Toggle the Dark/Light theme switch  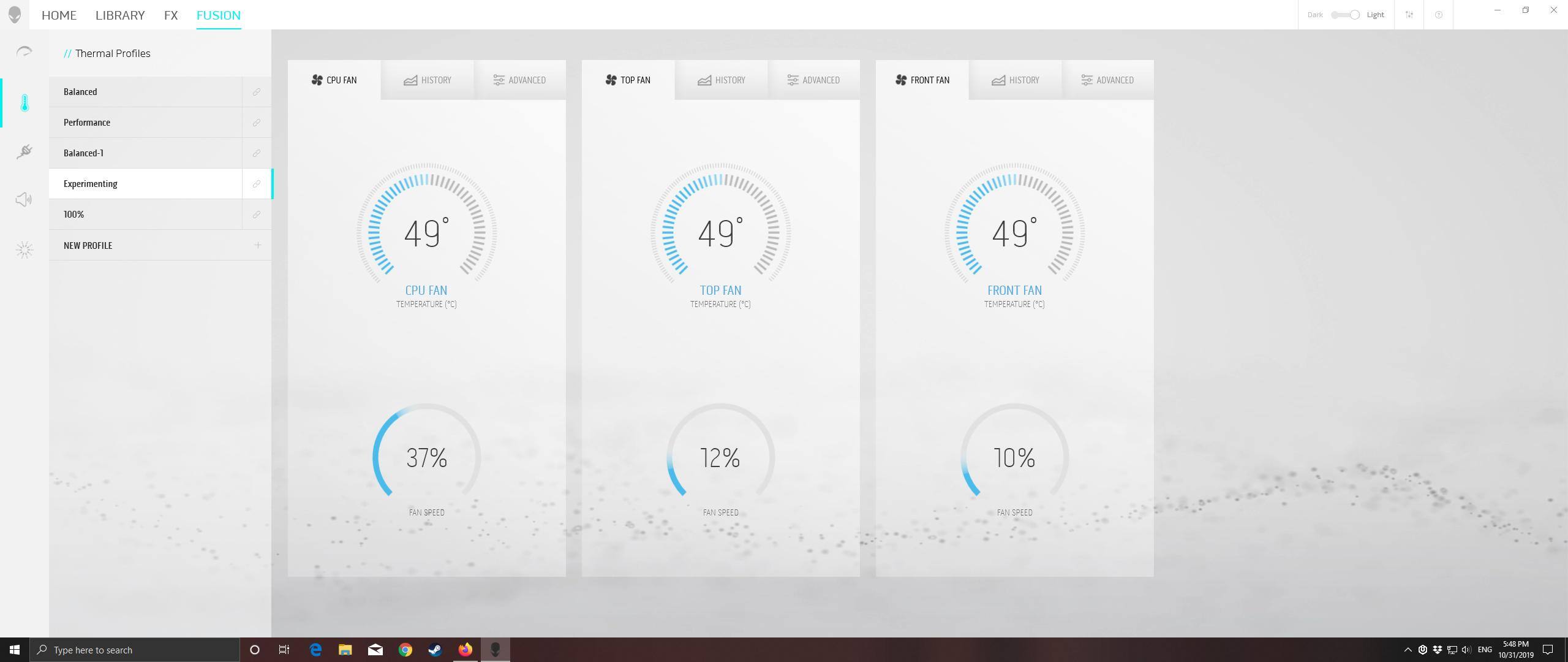1346,15
